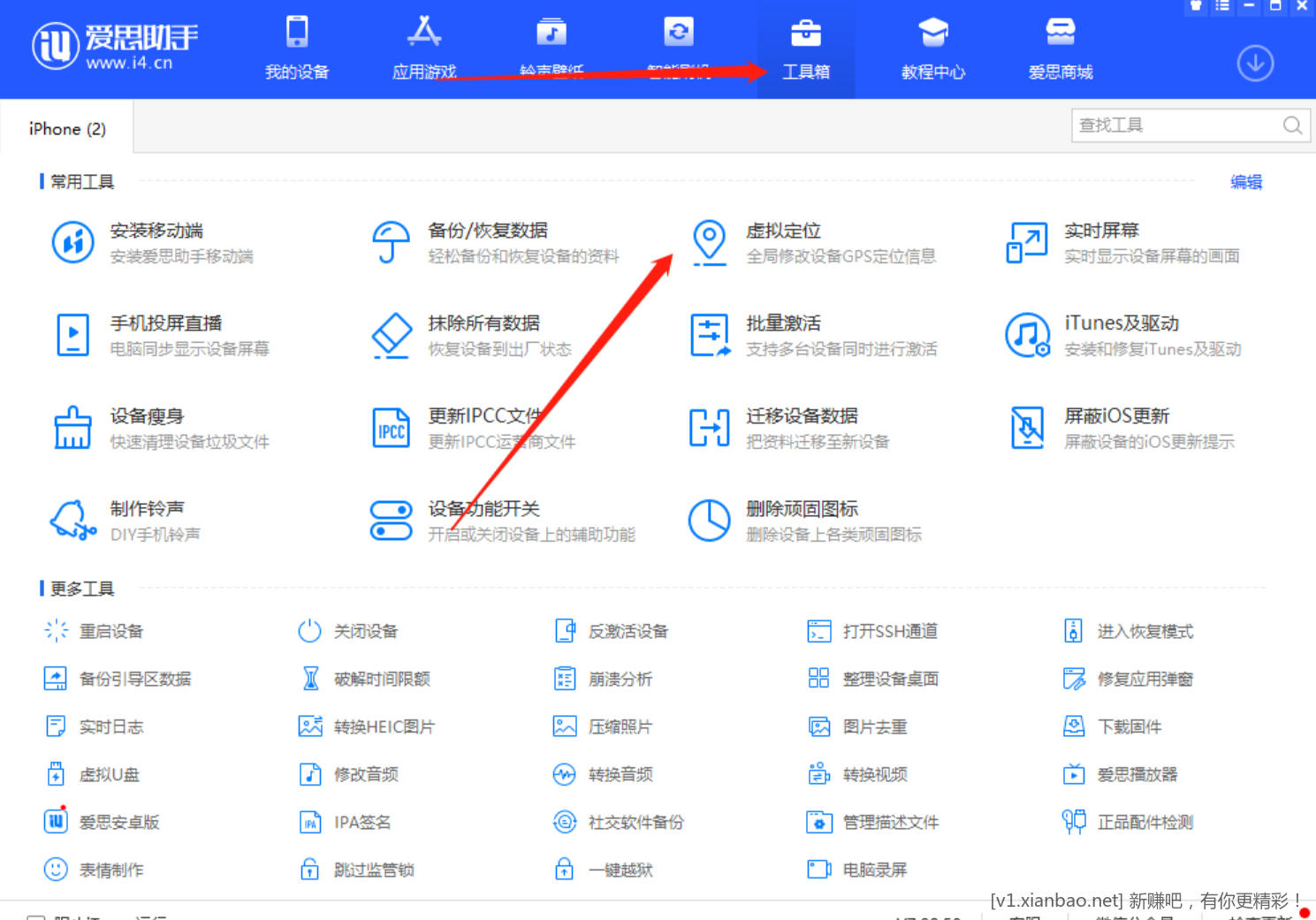Viewport: 1316px width, 920px height.
Task: Open 一键越狱 jailbreak tool
Action: [603, 870]
